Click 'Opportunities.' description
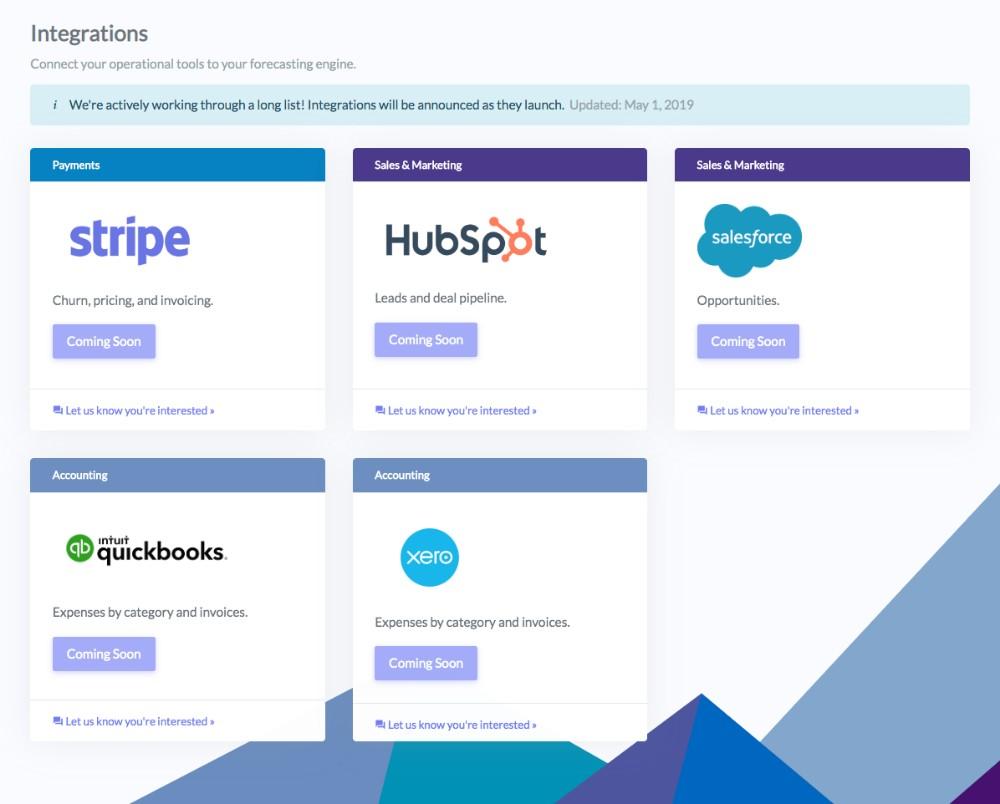The image size is (1000, 804). tap(738, 300)
